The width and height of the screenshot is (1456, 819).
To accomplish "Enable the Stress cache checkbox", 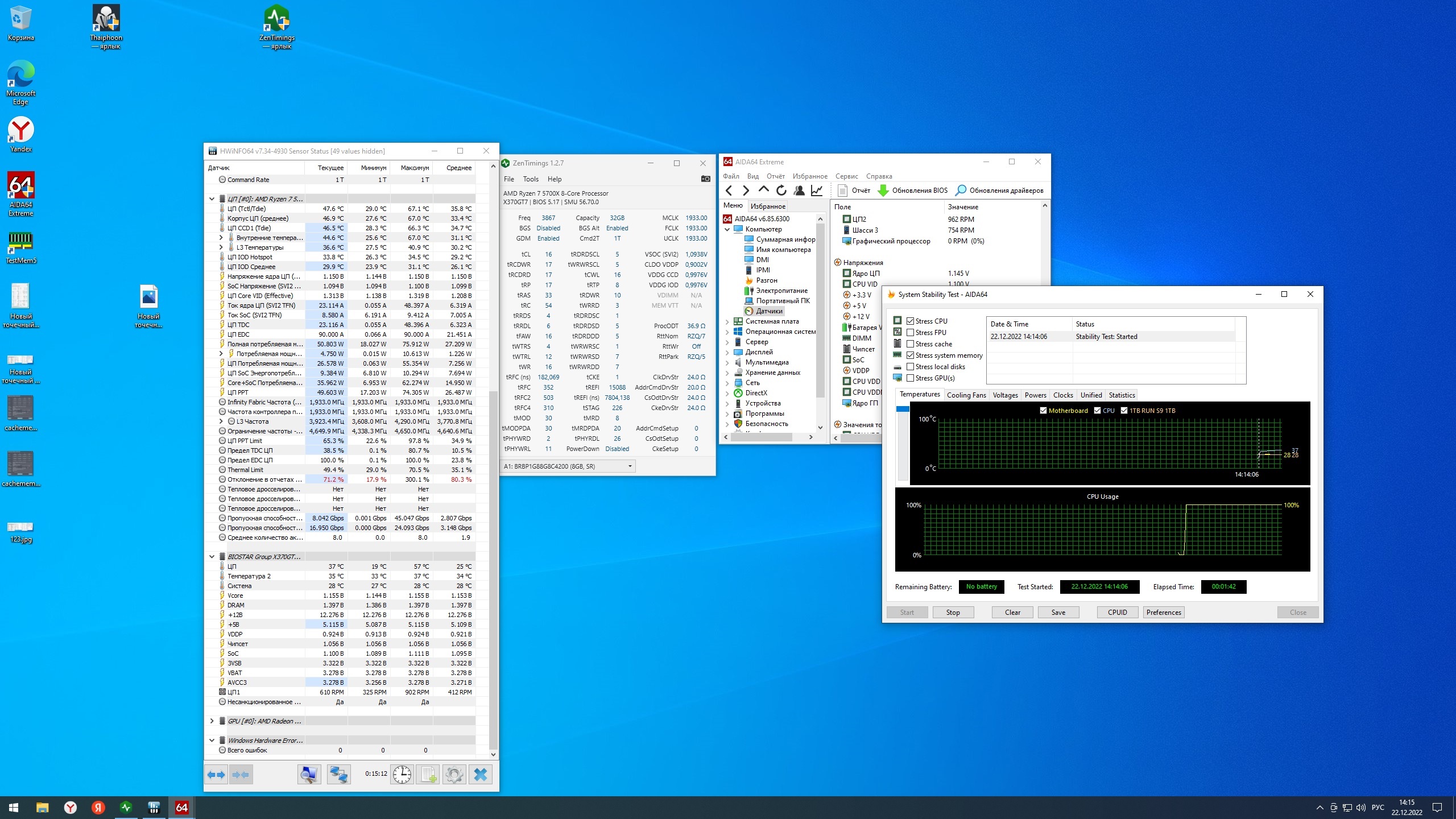I will coord(911,344).
